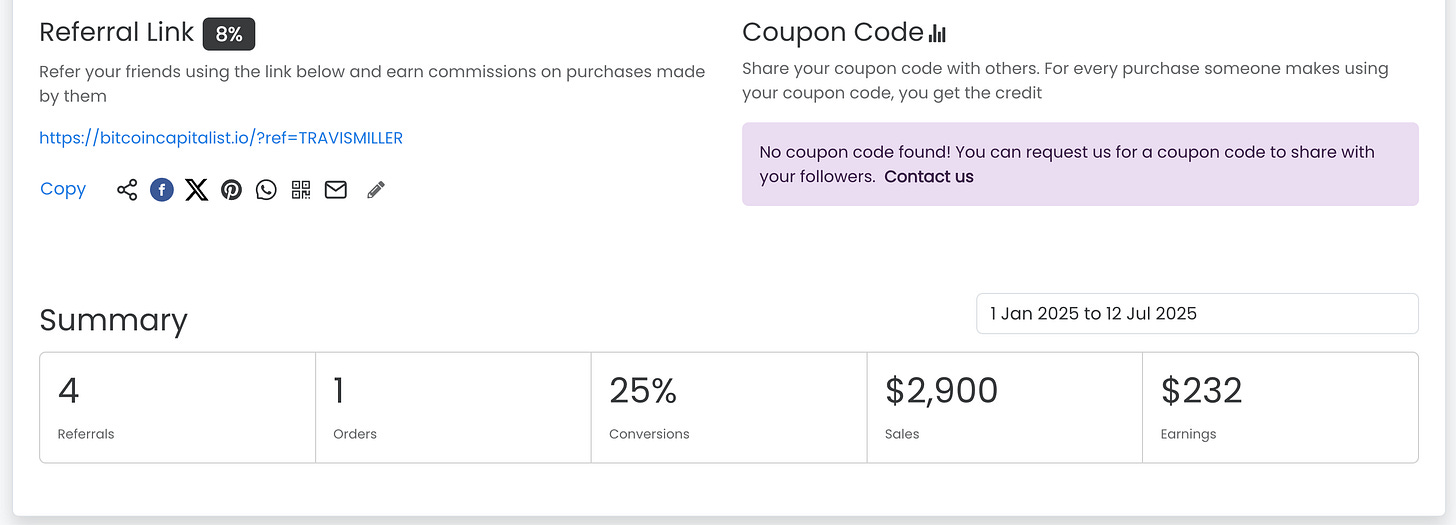Select the $232 Earnings card
Image resolution: width=1456 pixels, height=525 pixels.
click(x=1280, y=407)
